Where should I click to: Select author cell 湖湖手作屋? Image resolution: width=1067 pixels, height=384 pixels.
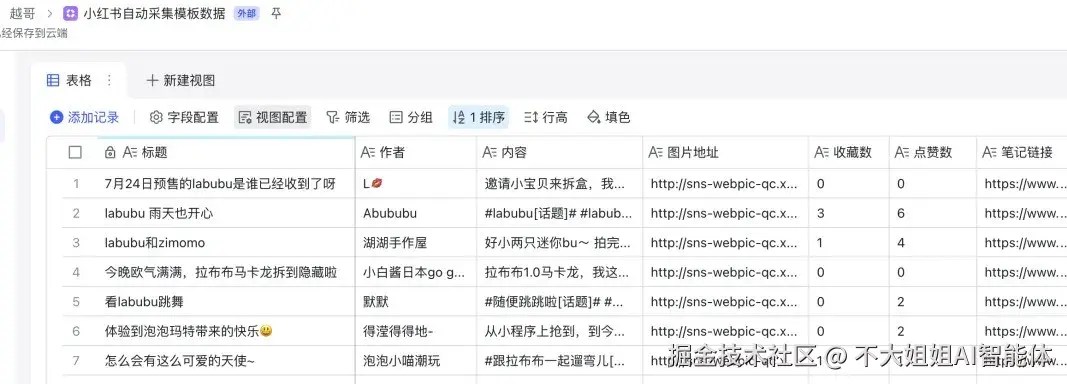(x=416, y=243)
